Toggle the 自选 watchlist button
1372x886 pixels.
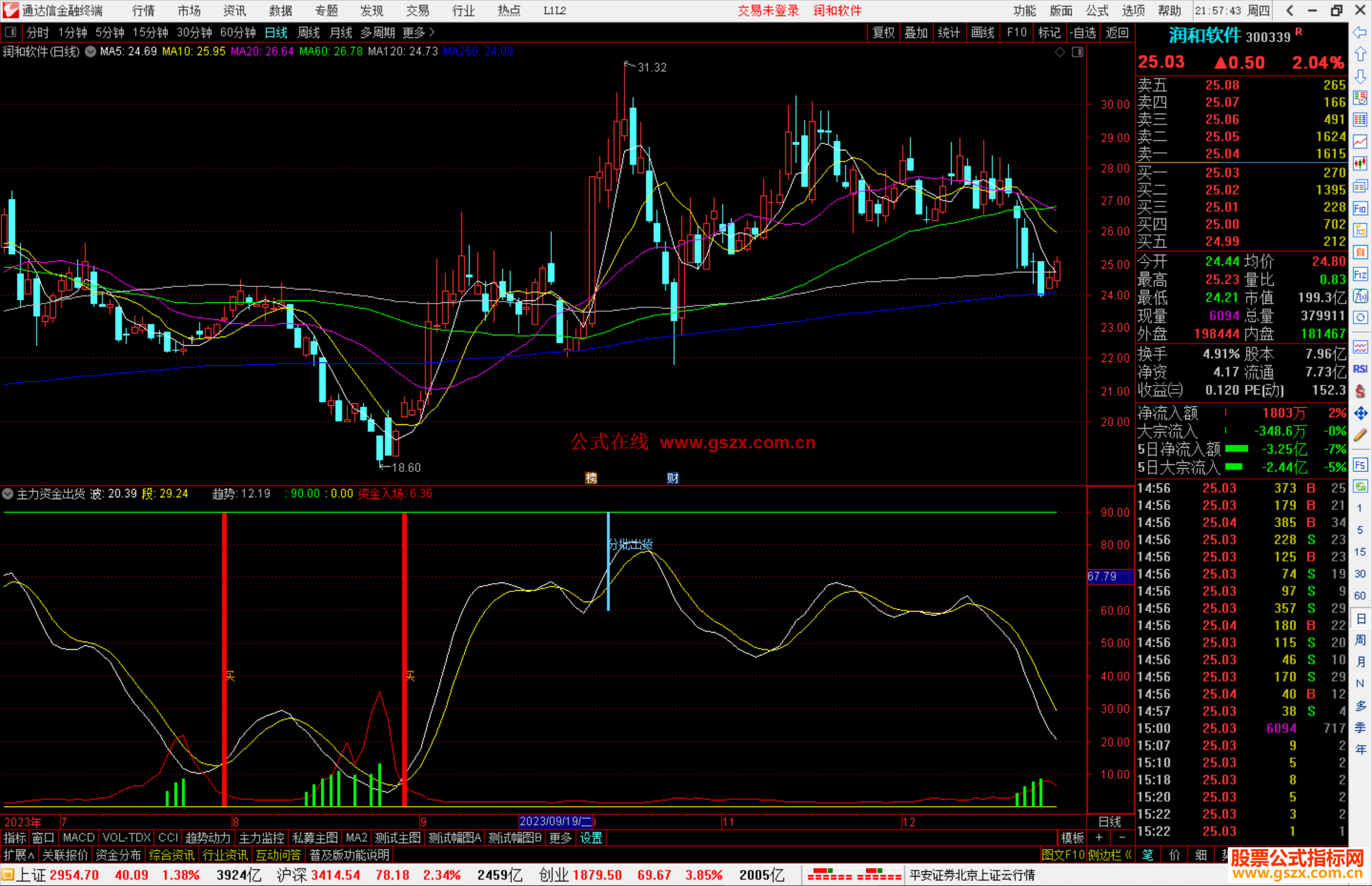pos(1082,32)
